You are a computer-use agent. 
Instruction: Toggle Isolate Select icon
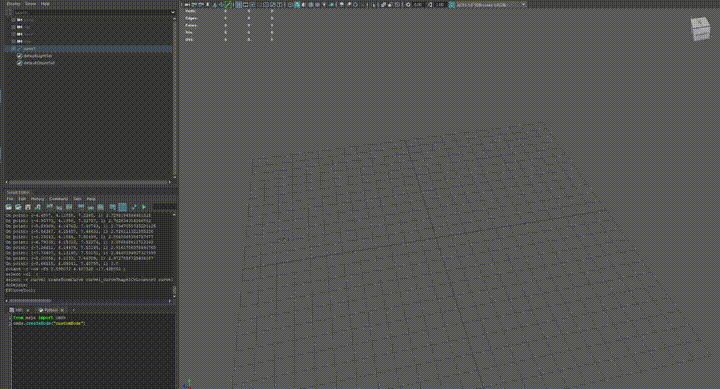[x=373, y=5]
